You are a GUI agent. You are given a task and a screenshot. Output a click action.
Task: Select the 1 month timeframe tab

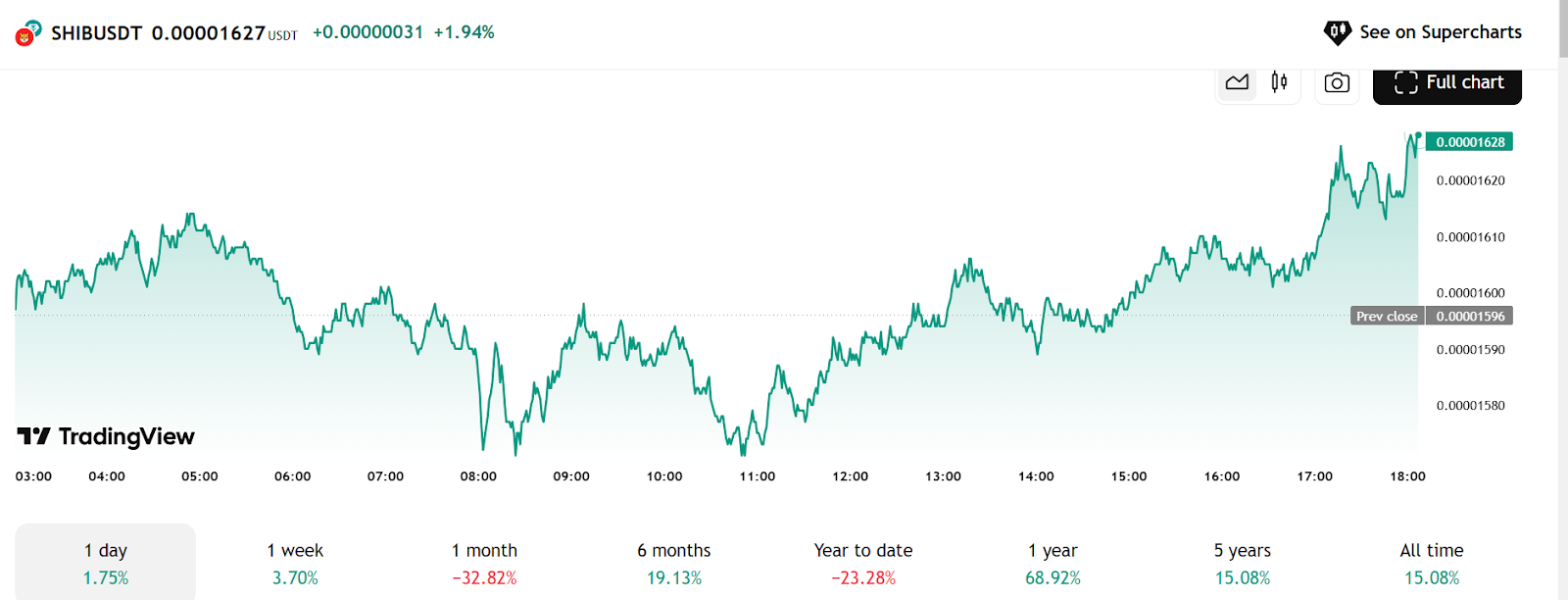[x=484, y=563]
